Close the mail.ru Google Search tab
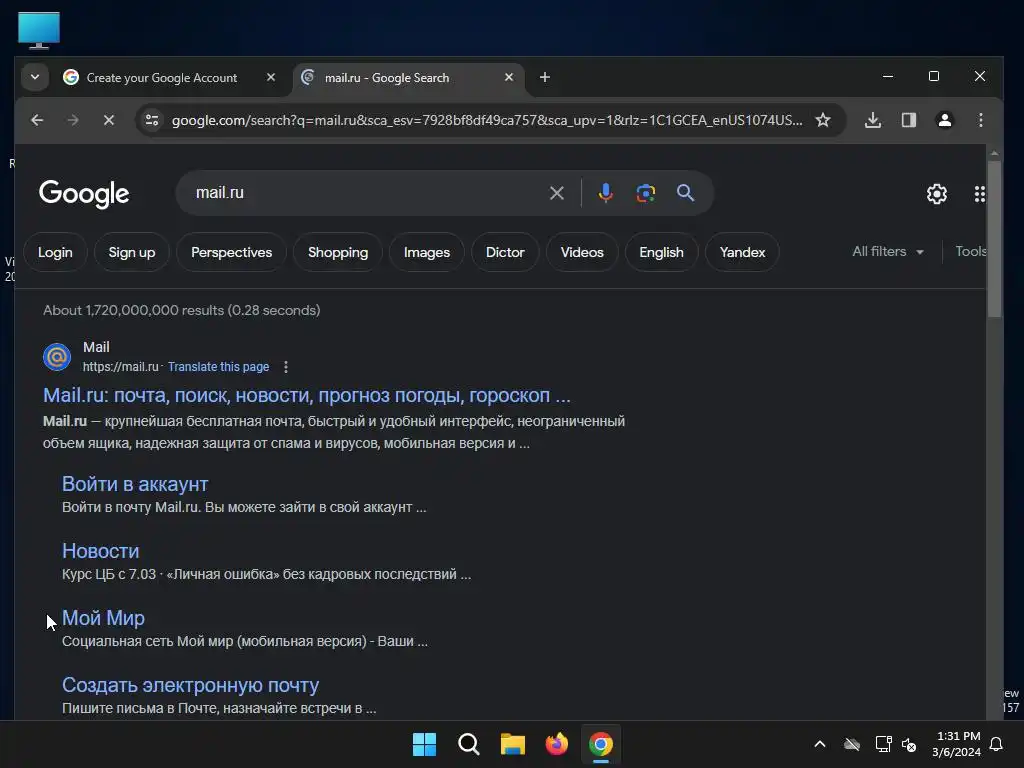 pyautogui.click(x=509, y=77)
